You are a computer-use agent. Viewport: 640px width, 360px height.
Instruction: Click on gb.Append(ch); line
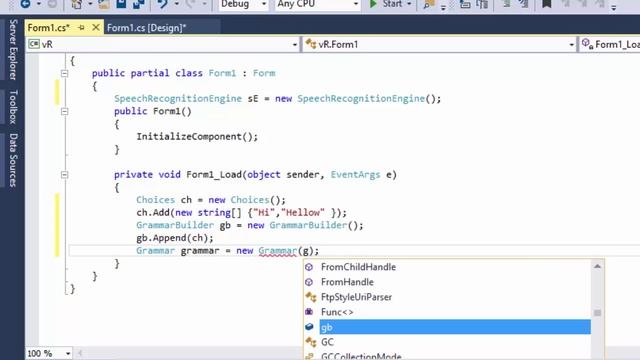coord(175,238)
